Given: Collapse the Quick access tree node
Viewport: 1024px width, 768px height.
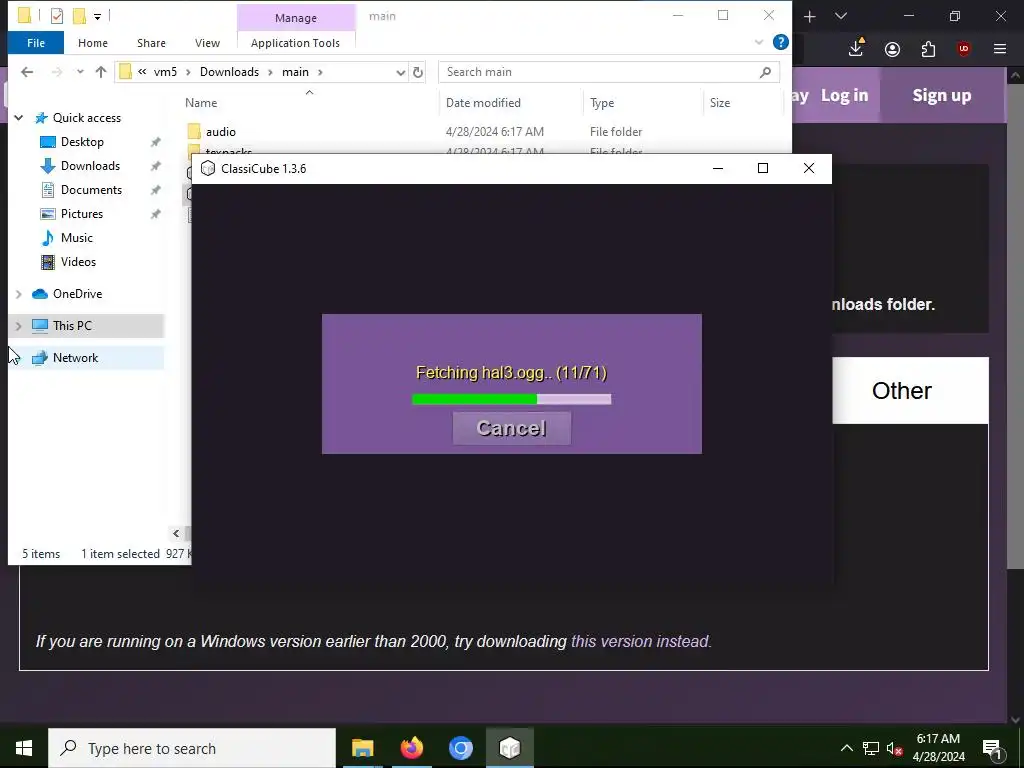Looking at the screenshot, I should [19, 118].
